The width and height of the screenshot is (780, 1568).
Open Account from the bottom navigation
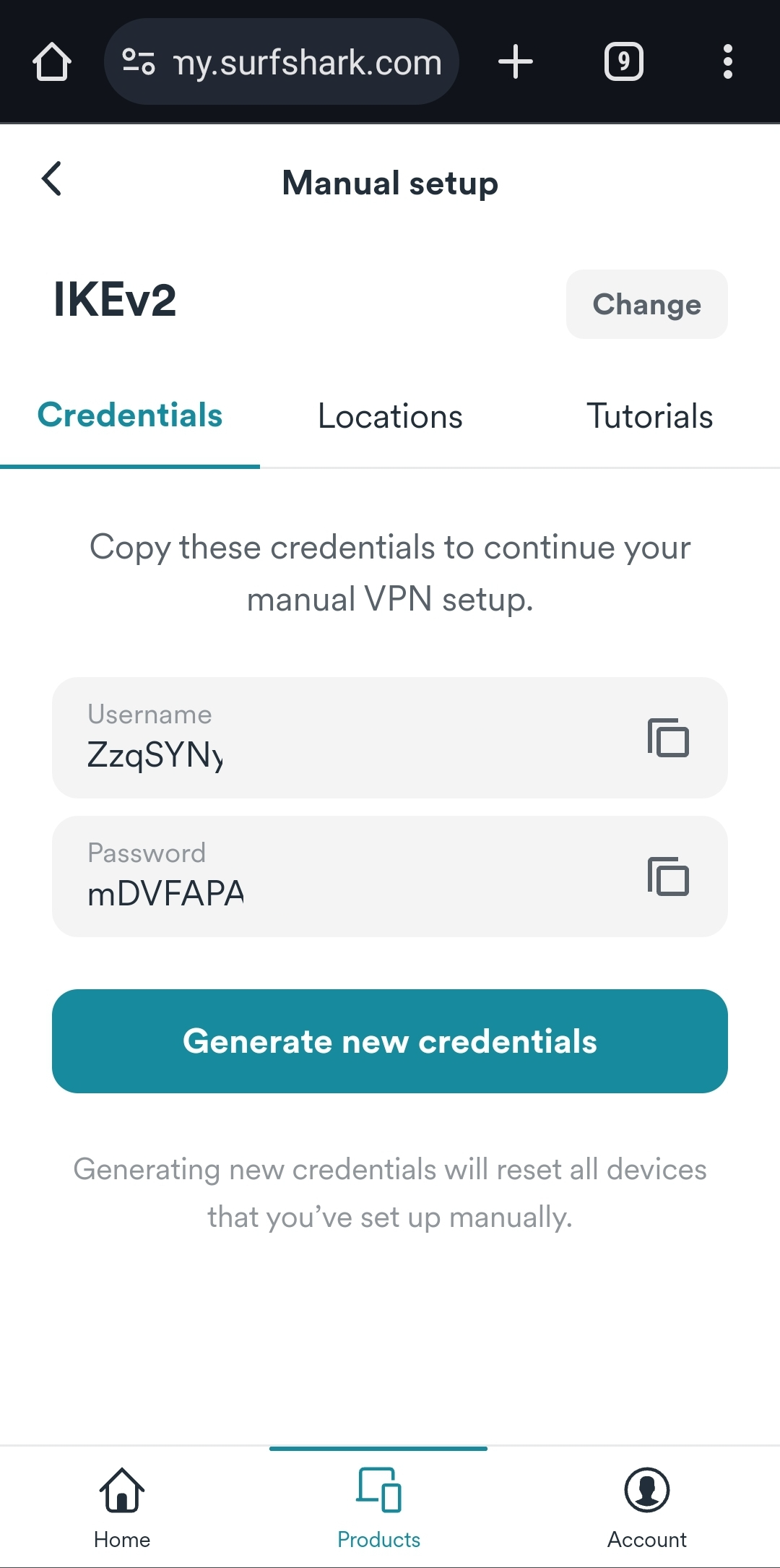pos(646,1507)
